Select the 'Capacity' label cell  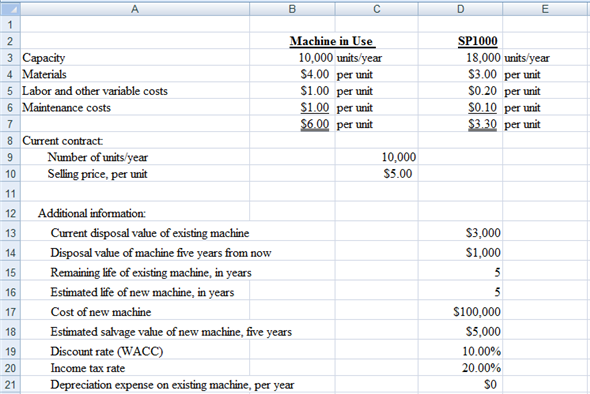coord(44,58)
